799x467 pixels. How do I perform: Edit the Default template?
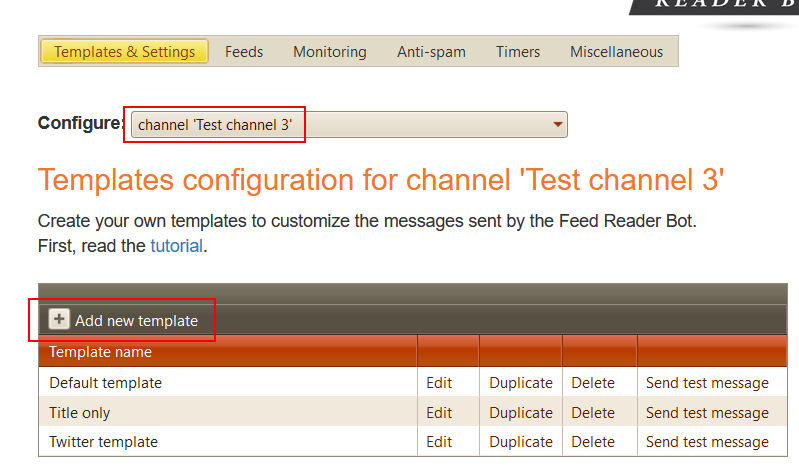point(439,383)
